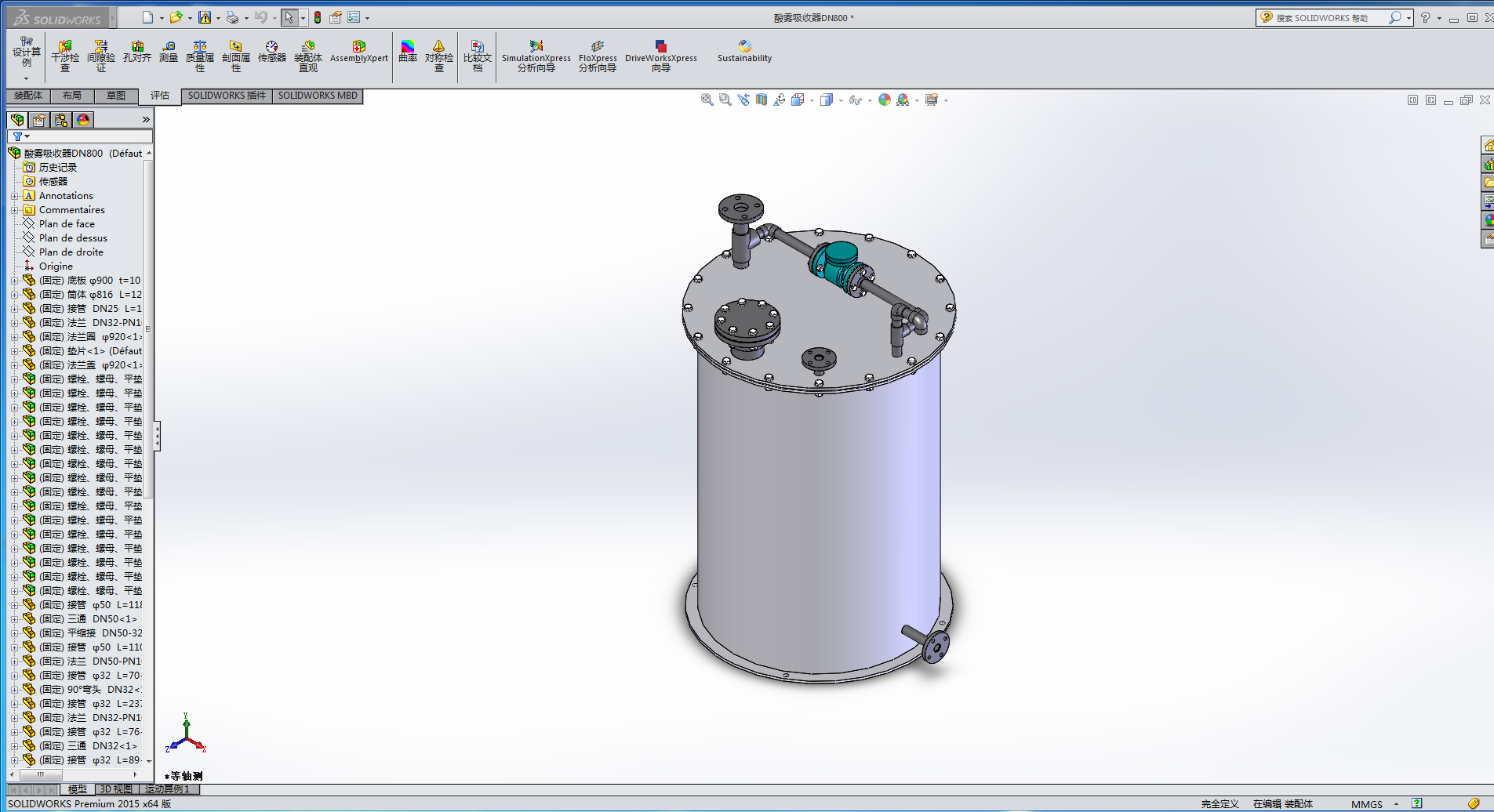
Task: Open the 设计算例 dropdown arrow
Action: [26, 78]
